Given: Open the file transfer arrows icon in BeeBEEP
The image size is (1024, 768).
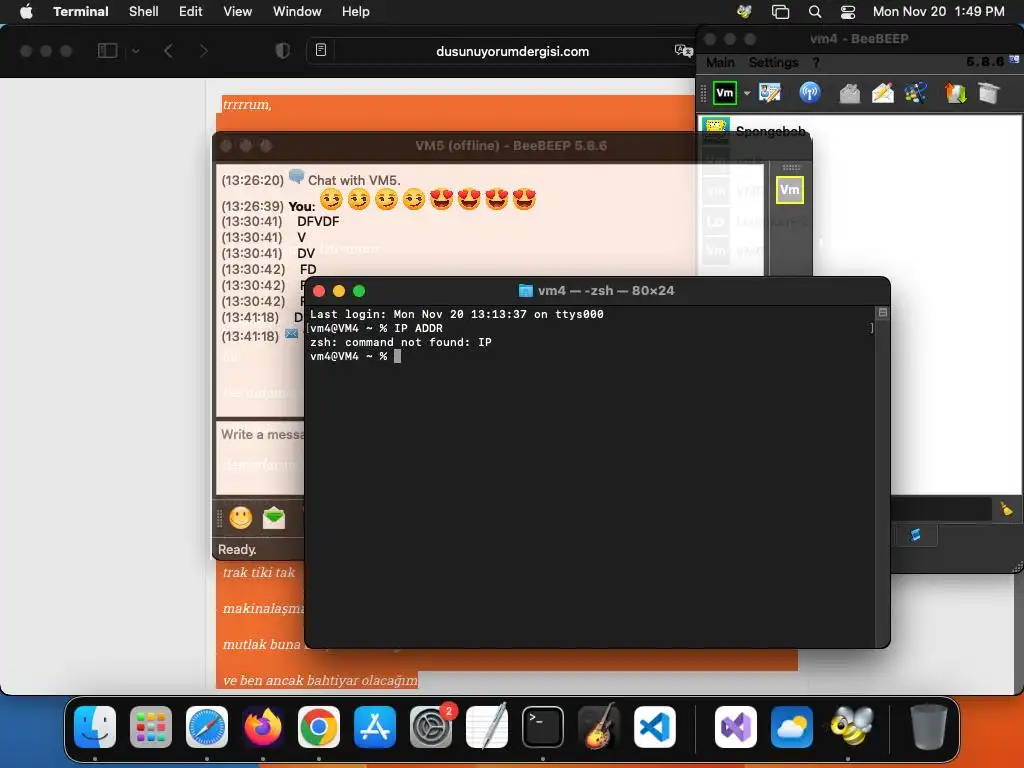Looking at the screenshot, I should (955, 93).
